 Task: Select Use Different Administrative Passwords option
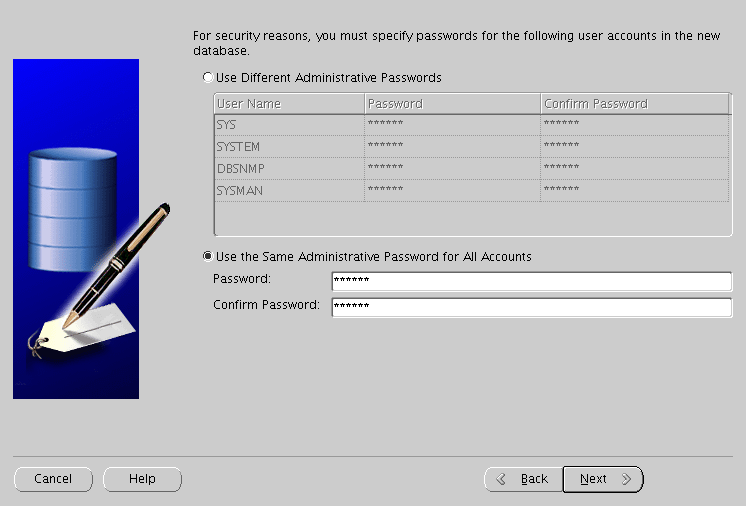[208, 77]
